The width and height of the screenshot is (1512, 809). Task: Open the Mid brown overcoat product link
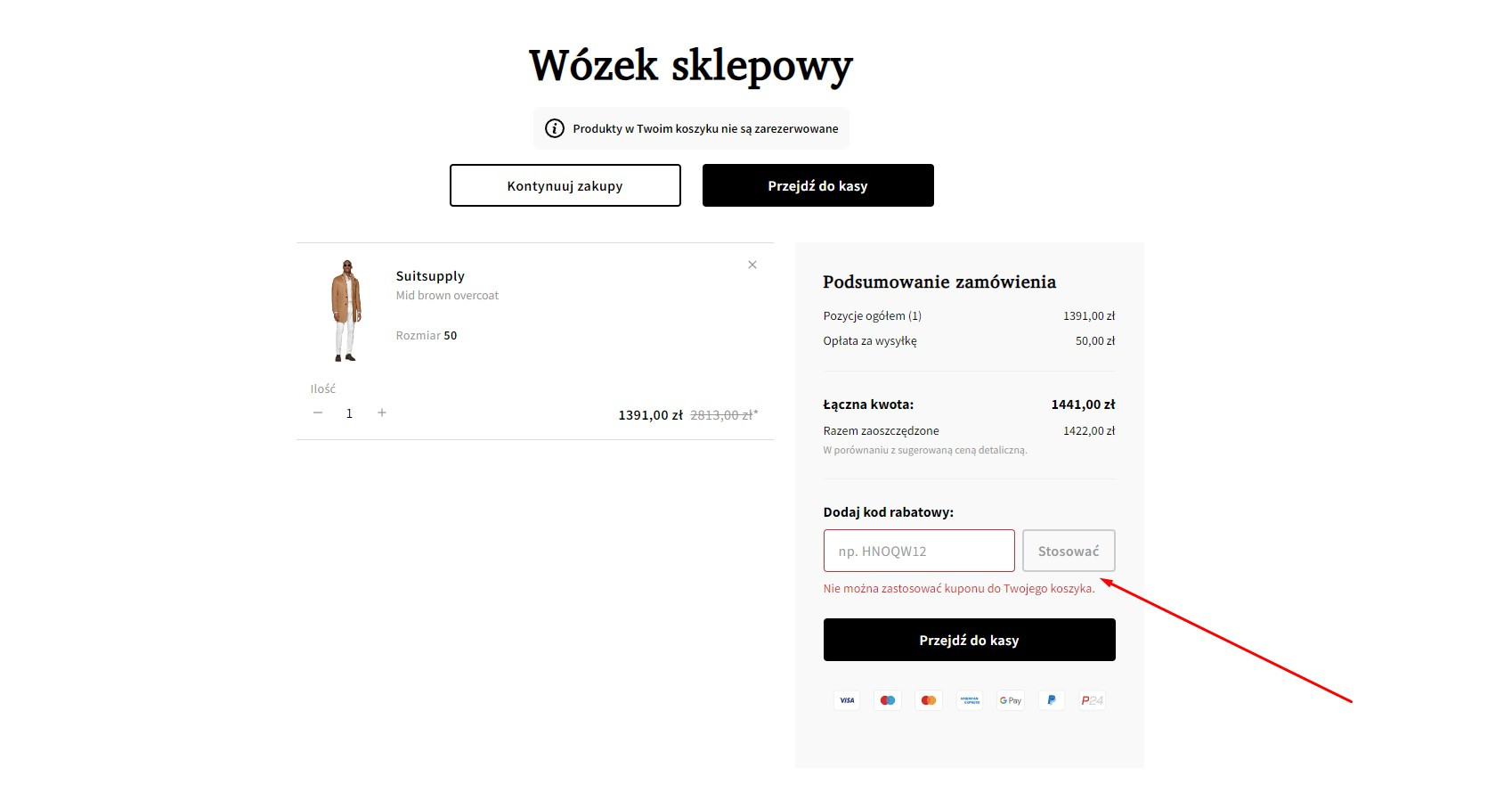click(x=447, y=296)
